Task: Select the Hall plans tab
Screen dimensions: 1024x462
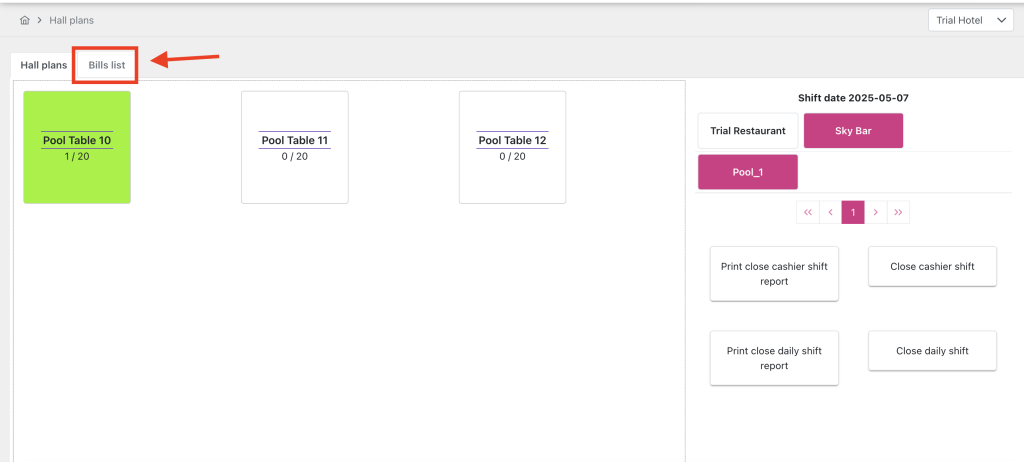Action: point(44,65)
